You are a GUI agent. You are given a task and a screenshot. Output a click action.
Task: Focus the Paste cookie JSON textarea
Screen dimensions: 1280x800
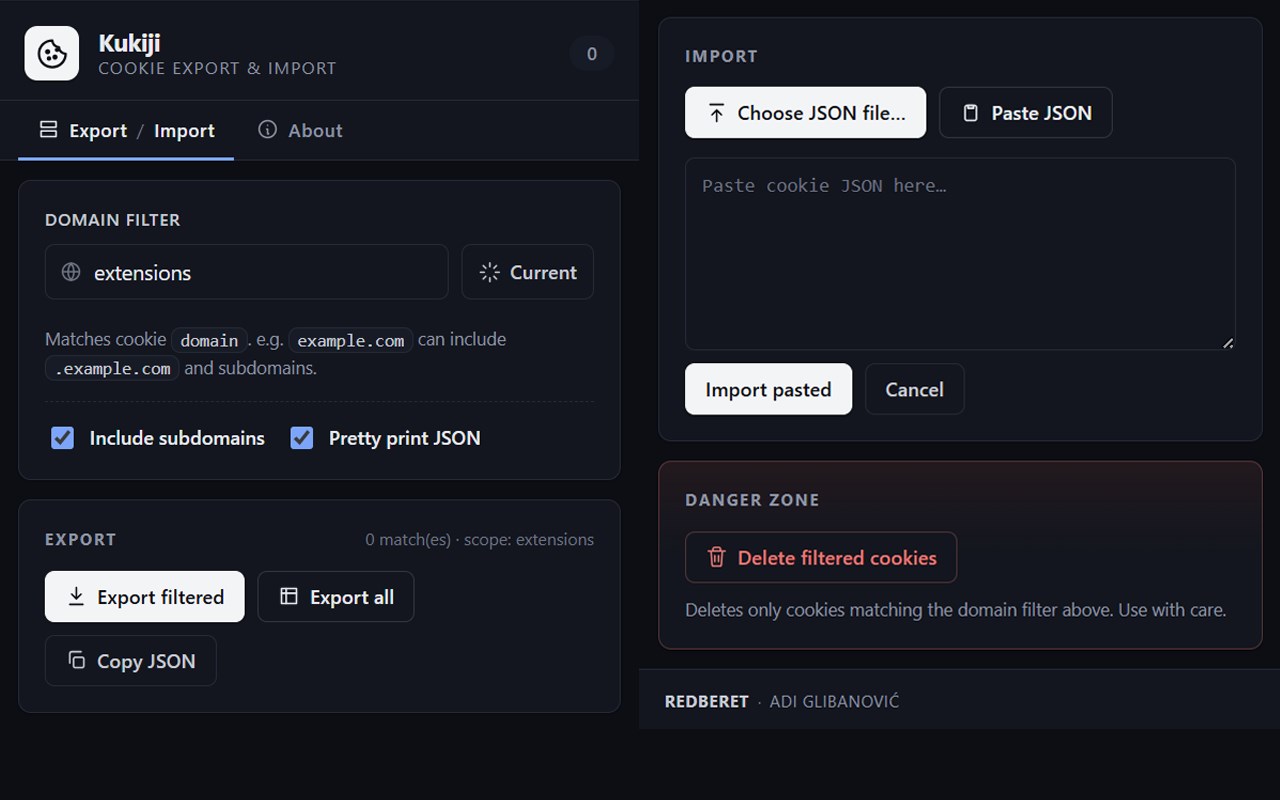pos(960,254)
